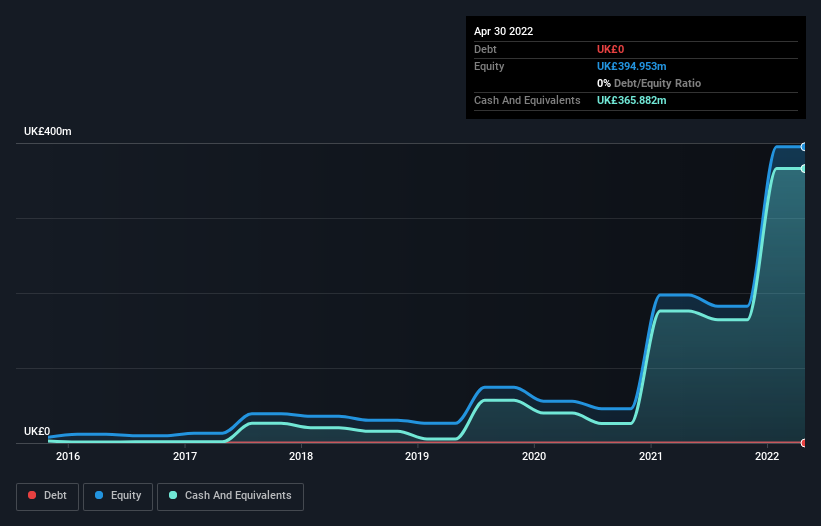Click the Equity row label in tooltip

click(x=489, y=66)
